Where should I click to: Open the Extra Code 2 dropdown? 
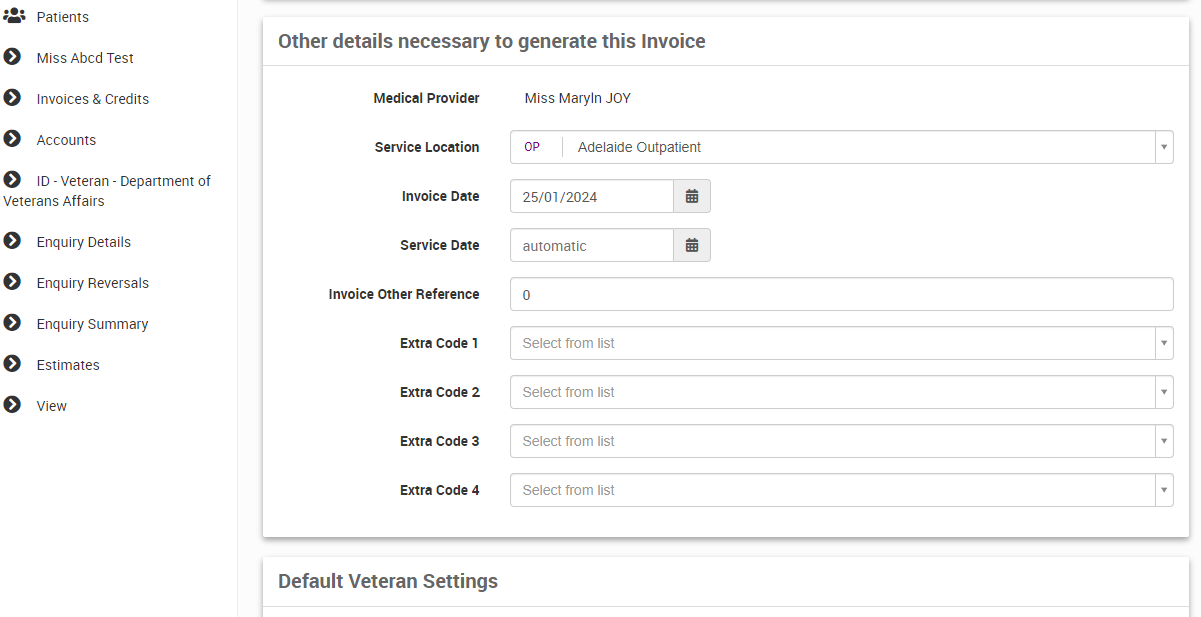[1163, 392]
